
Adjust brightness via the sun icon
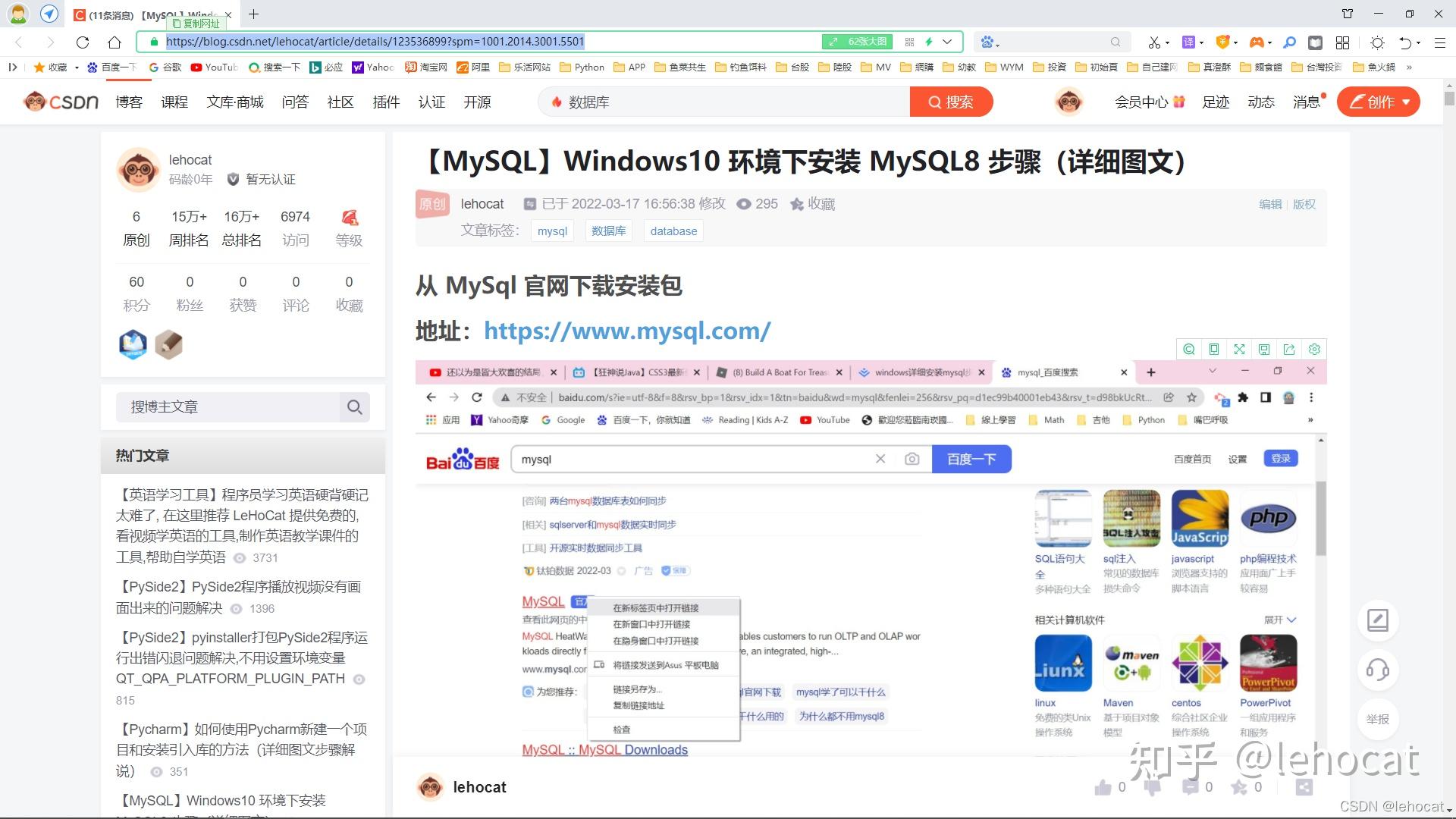coord(1376,44)
